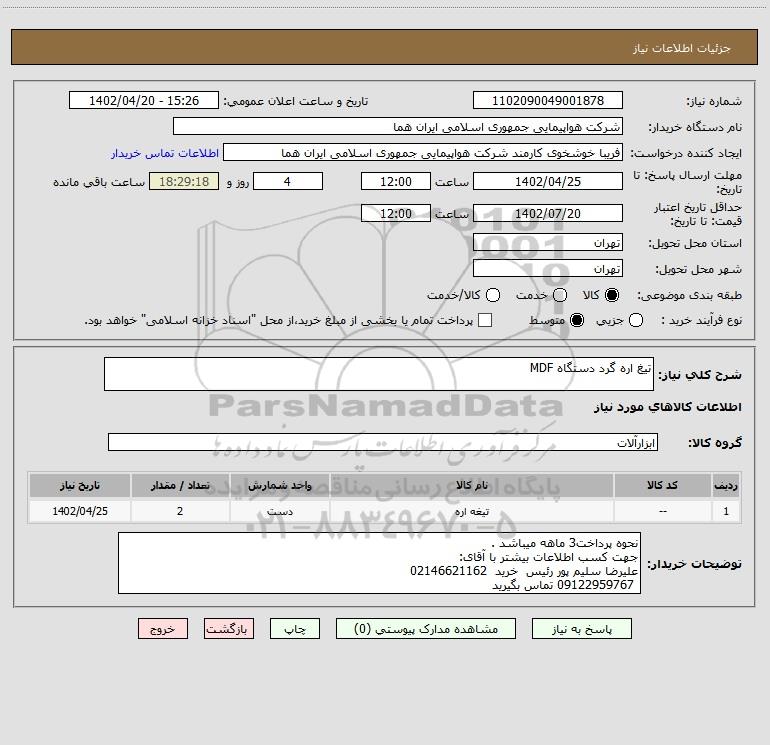Click the remaining days field showing 4
The width and height of the screenshot is (770, 745).
pyautogui.click(x=288, y=181)
